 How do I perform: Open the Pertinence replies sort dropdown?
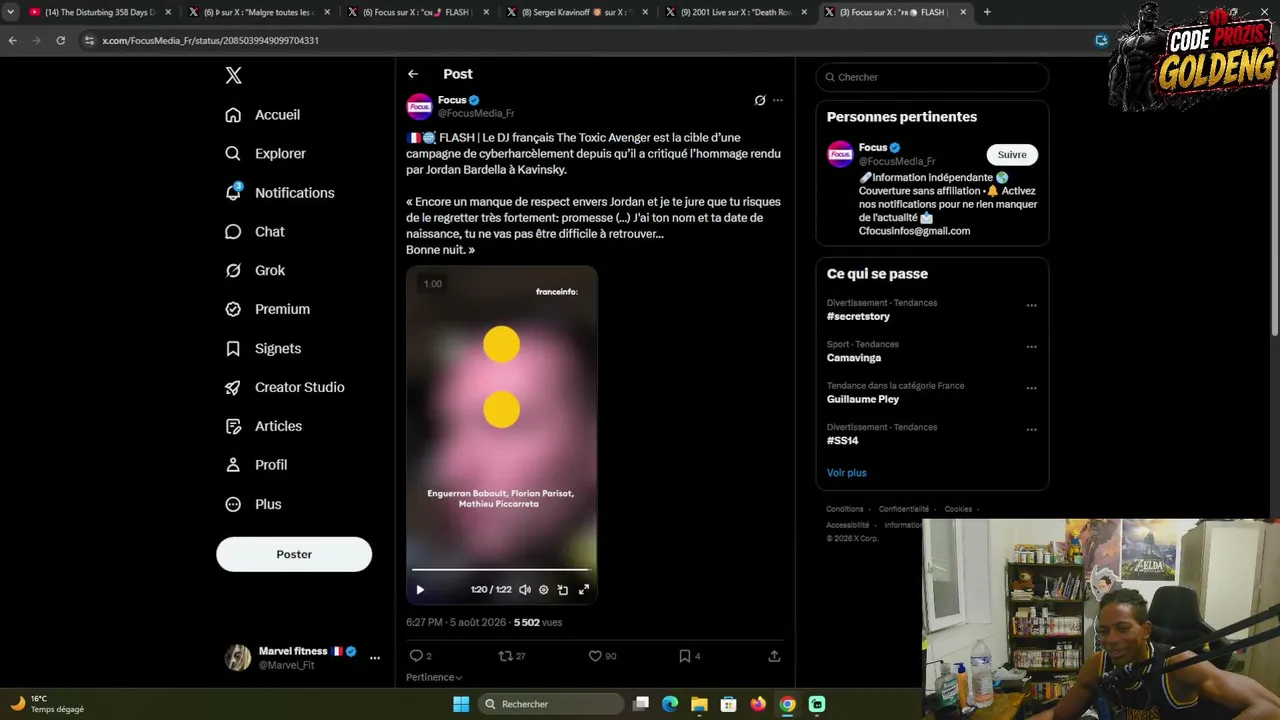pos(434,677)
